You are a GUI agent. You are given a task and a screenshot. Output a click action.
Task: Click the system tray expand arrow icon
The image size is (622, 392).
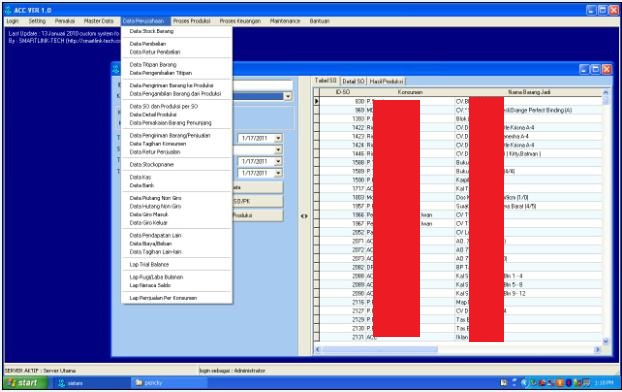[x=514, y=383]
